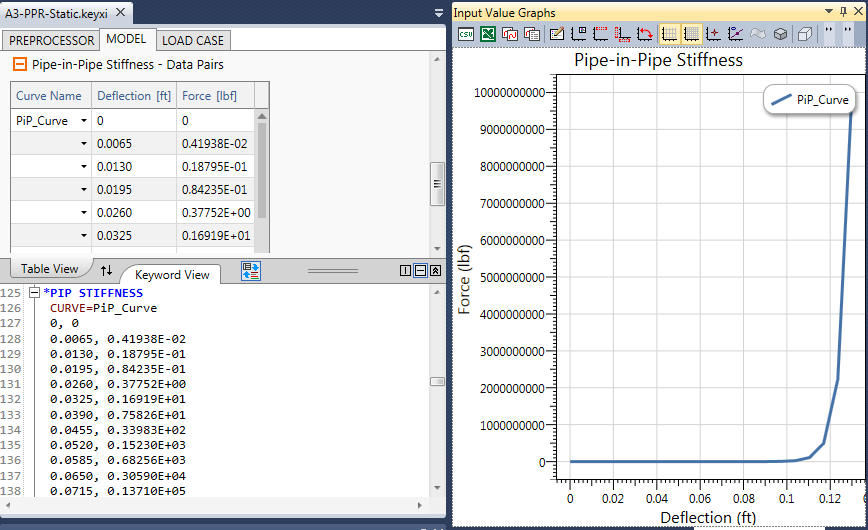
Task: Switch to Table View tab
Action: (49, 269)
